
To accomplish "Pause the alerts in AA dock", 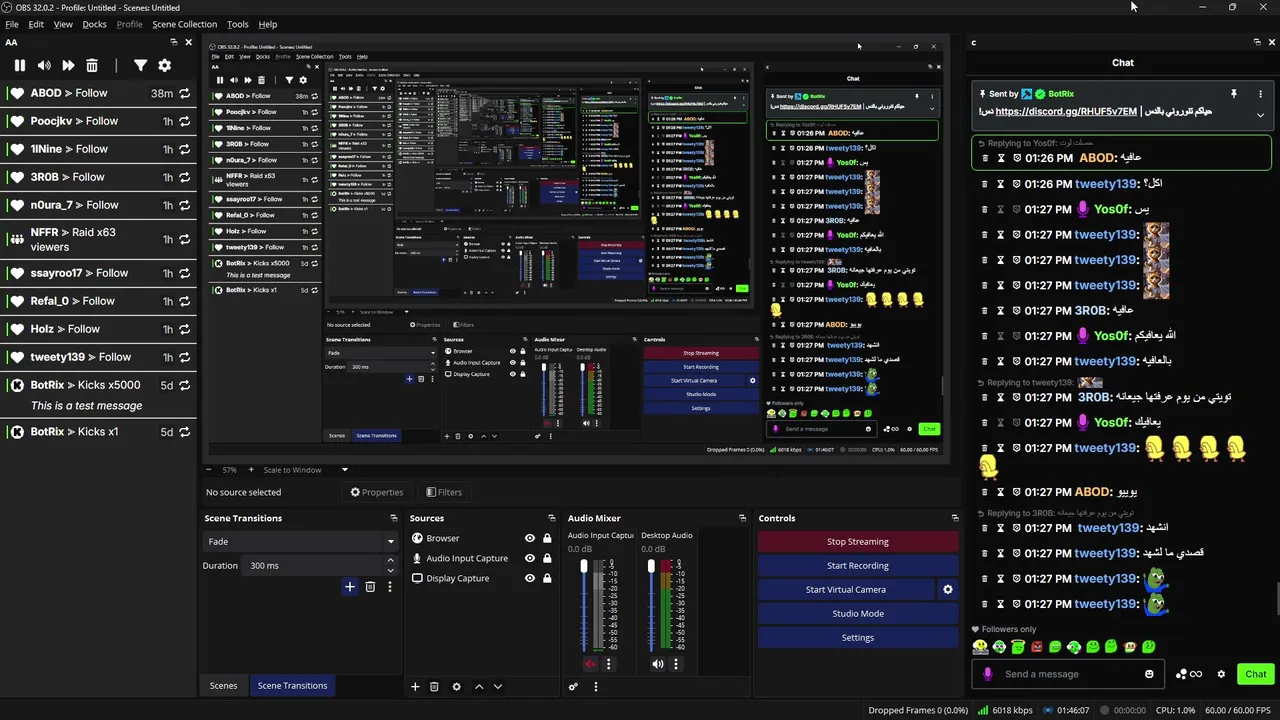I will click(x=19, y=65).
